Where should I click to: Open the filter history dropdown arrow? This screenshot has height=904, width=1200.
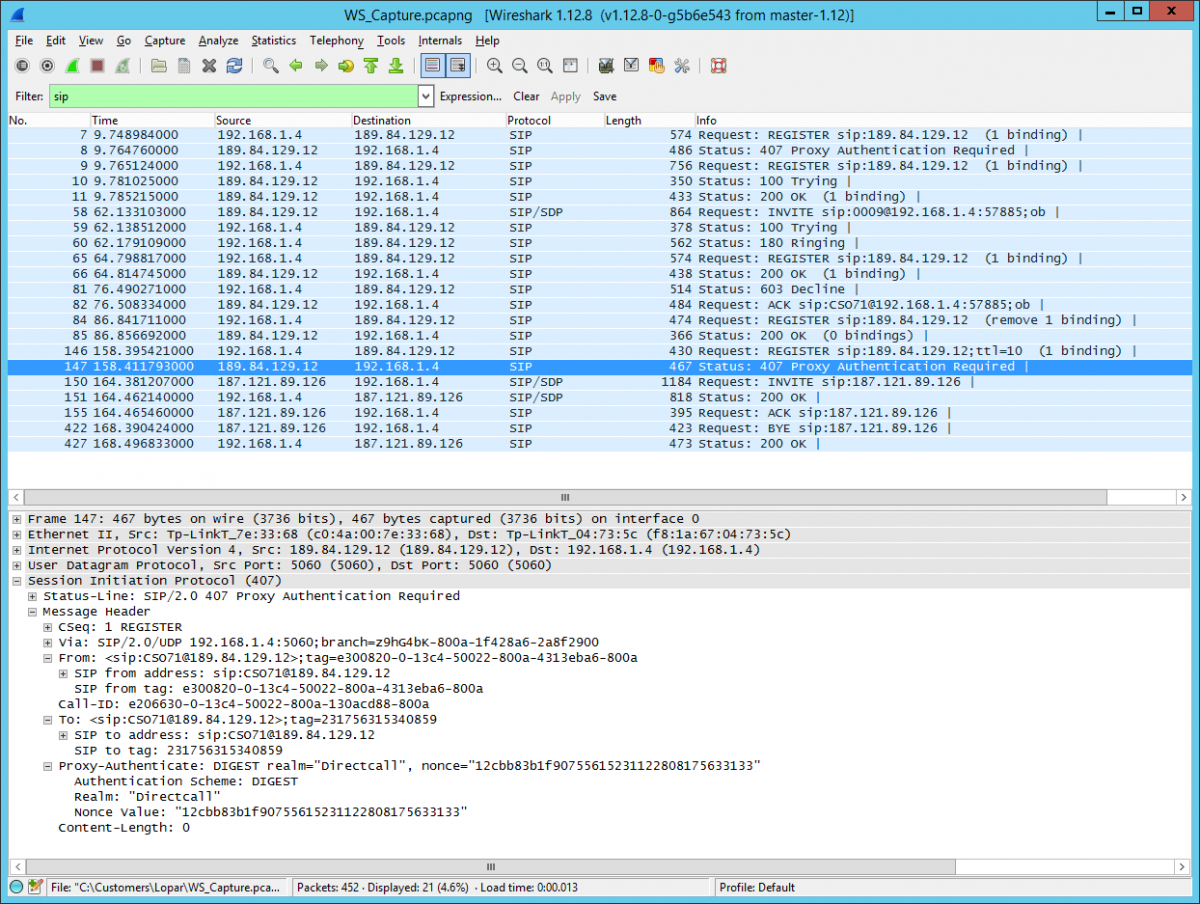point(425,97)
